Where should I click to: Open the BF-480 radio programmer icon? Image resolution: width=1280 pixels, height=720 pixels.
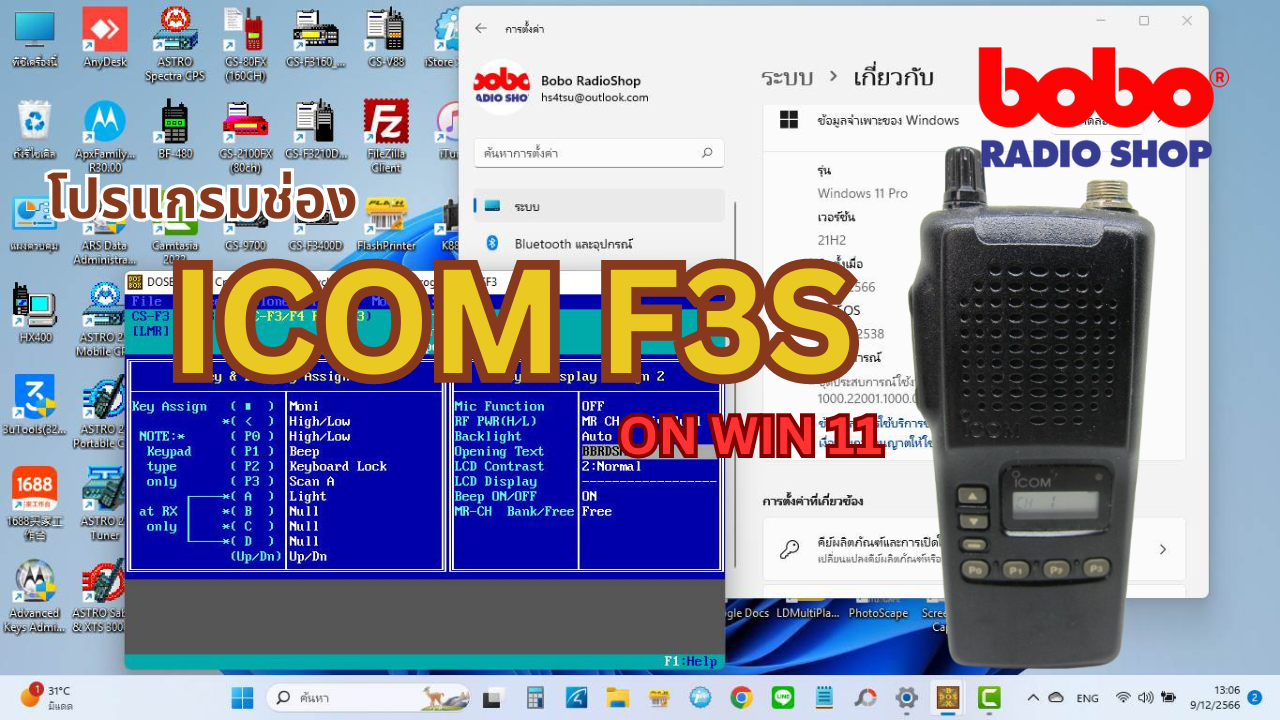point(175,129)
